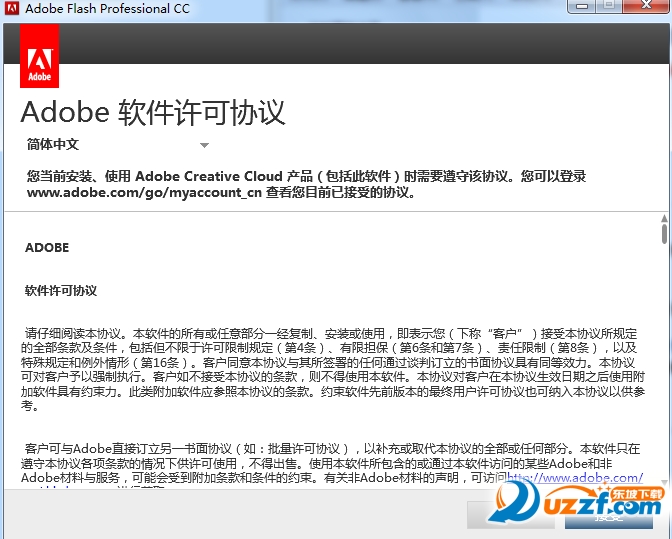672x539 pixels.
Task: Click the 'Adobe 软件许可协议' heading
Action: coord(153,113)
